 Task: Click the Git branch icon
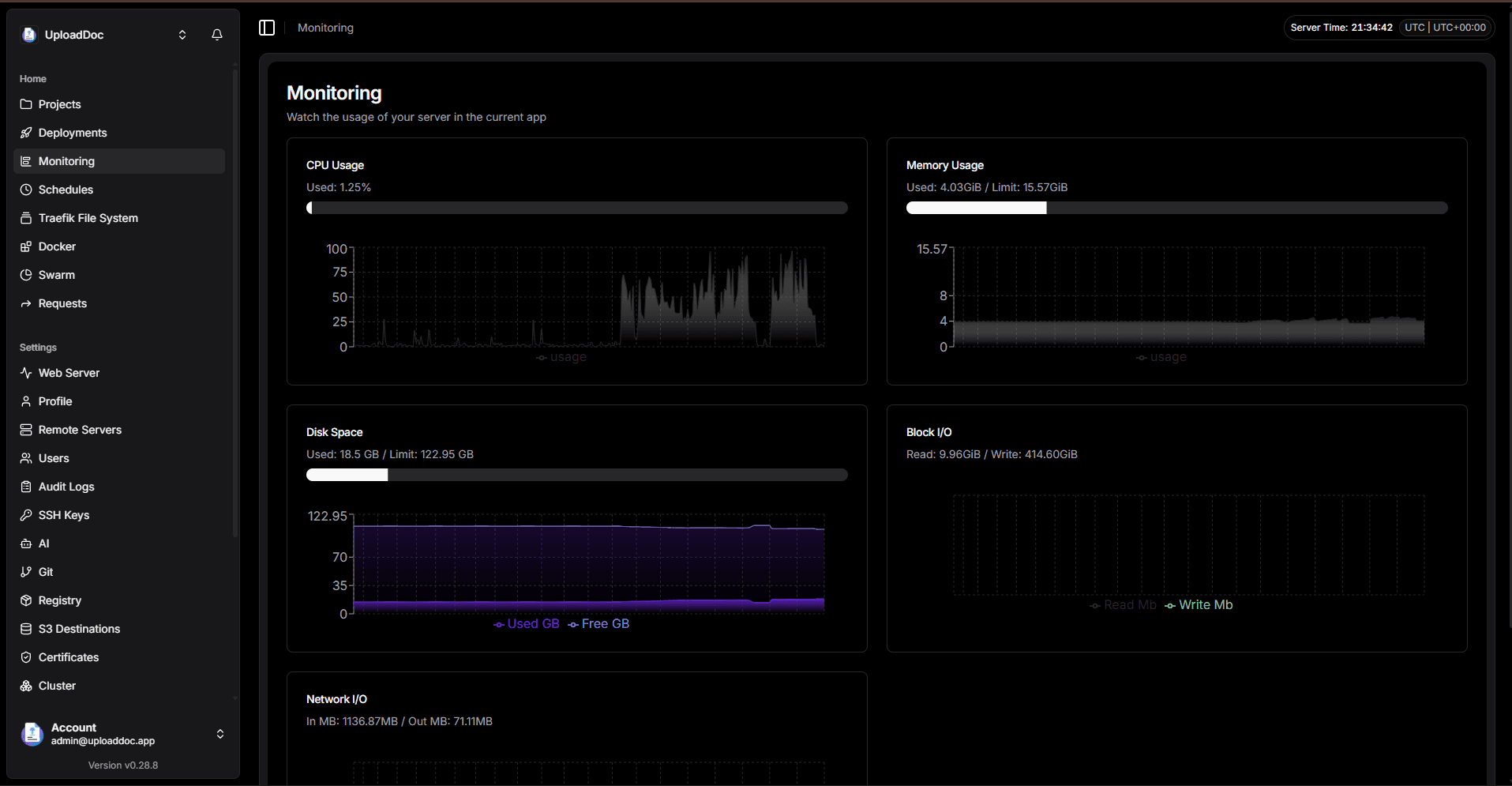[26, 572]
